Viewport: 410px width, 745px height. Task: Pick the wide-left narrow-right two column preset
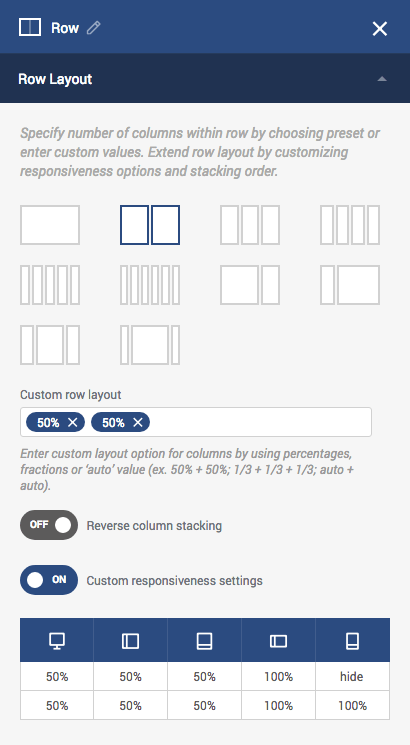[250, 285]
